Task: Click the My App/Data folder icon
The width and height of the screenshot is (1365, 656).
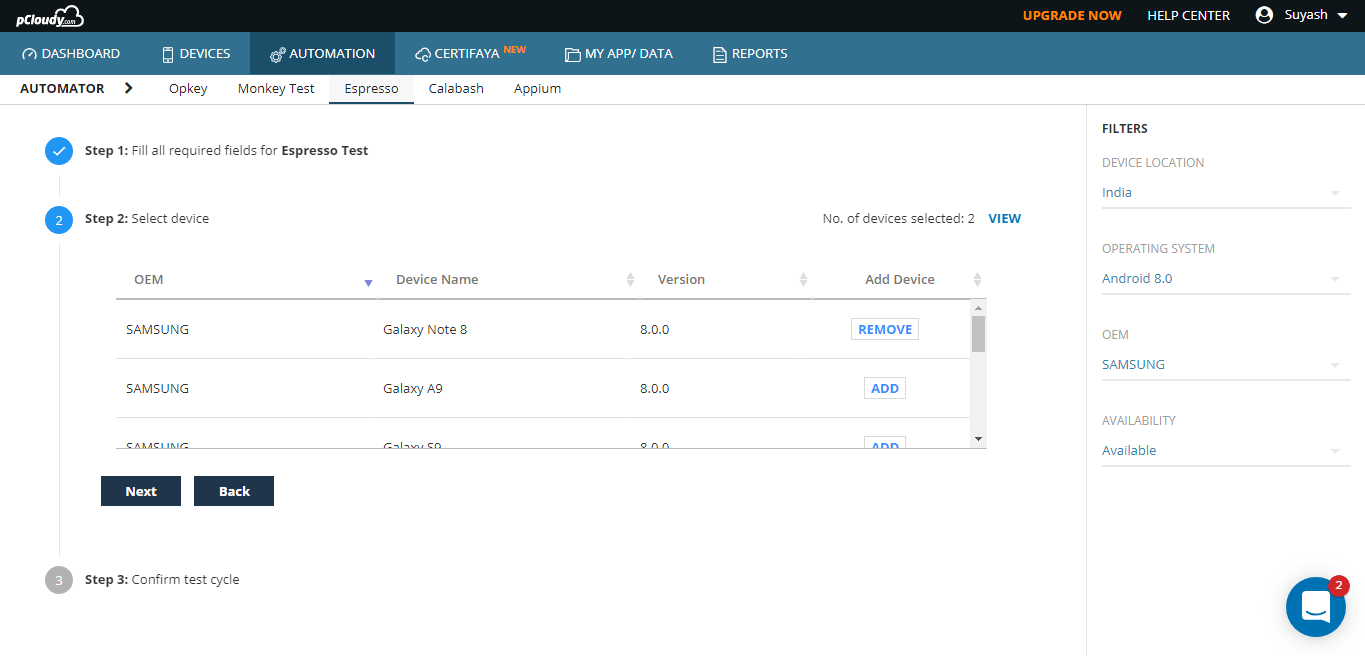Action: point(572,54)
